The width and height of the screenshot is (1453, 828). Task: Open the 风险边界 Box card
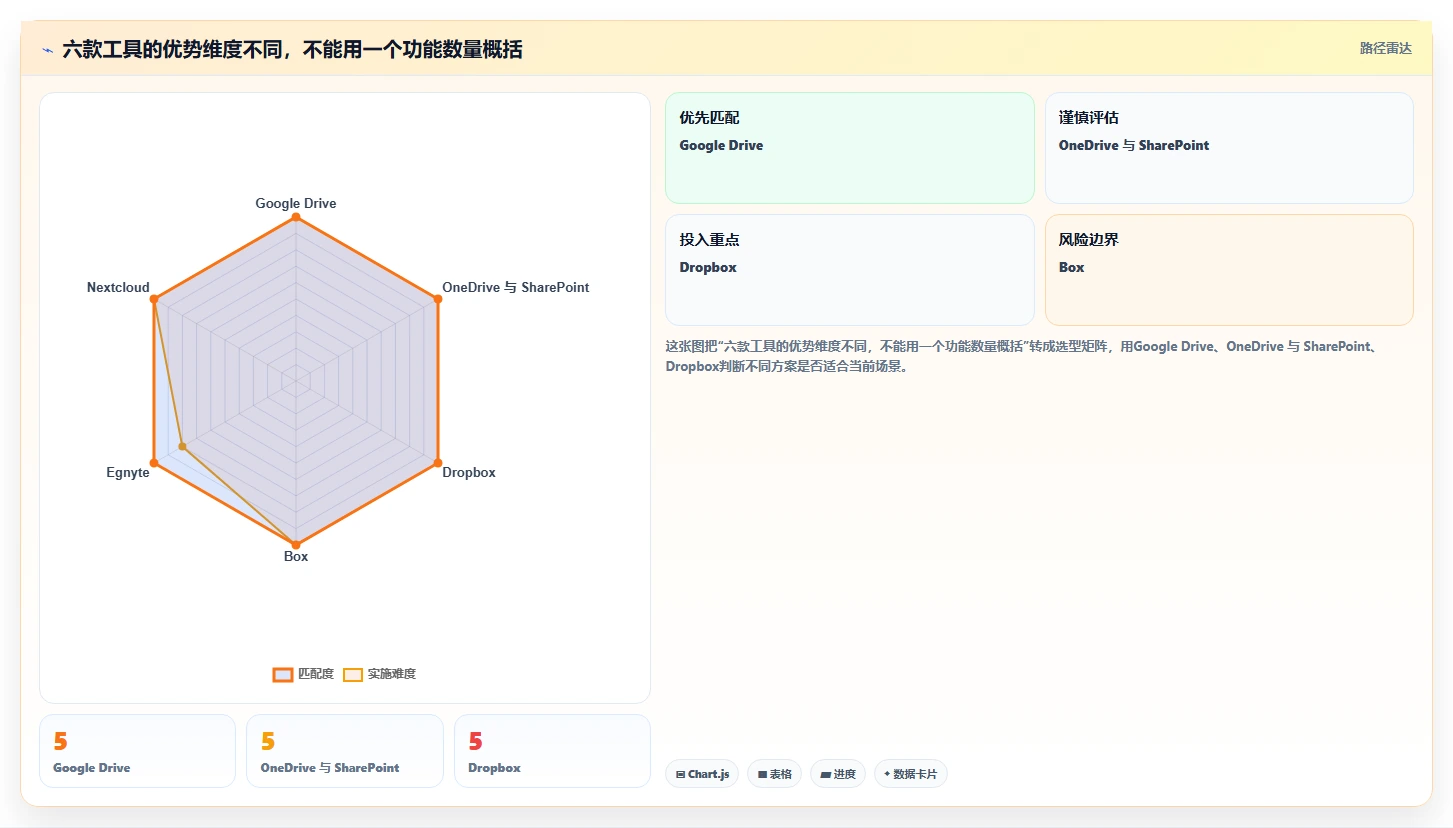point(1229,270)
